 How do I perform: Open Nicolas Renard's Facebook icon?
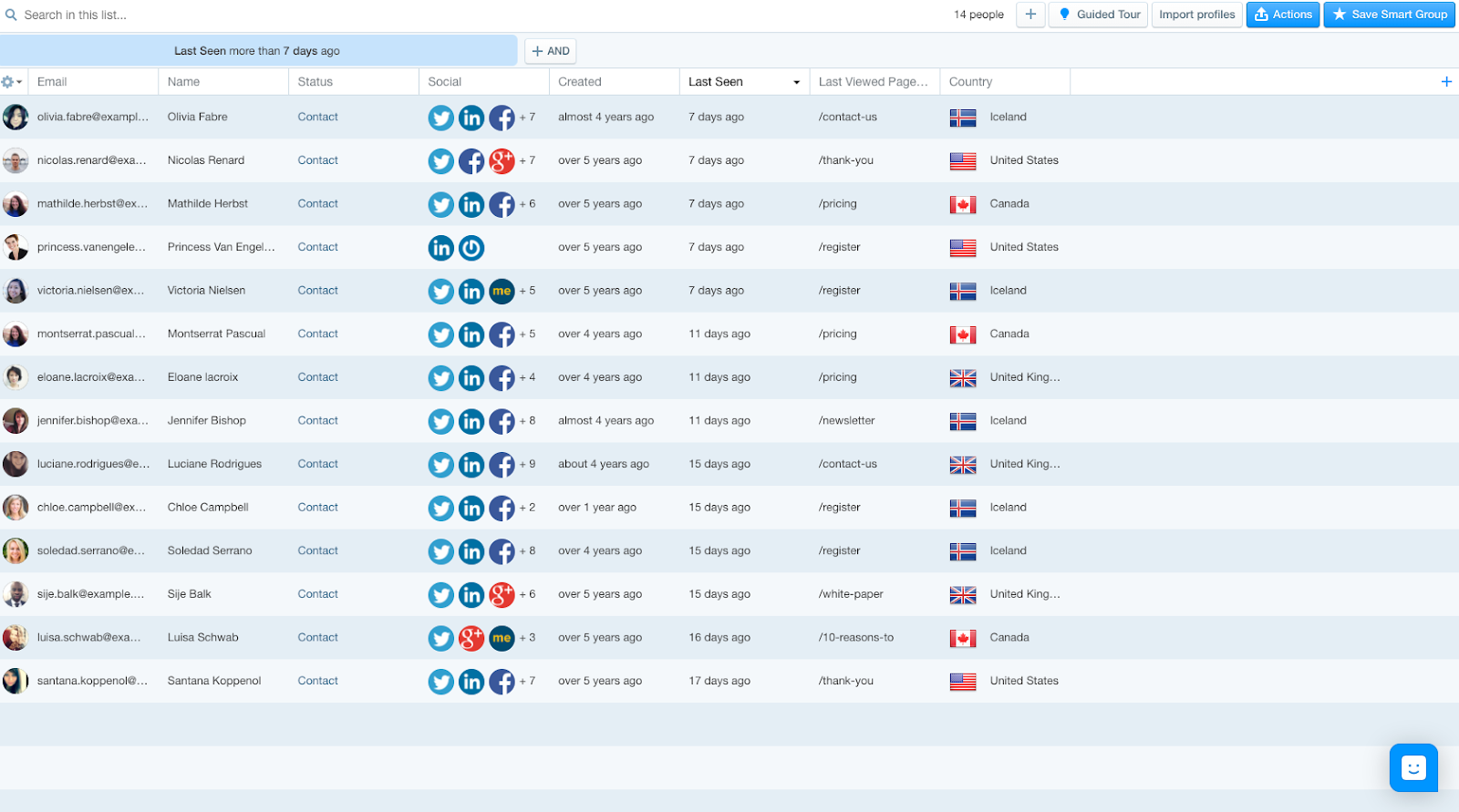pyautogui.click(x=471, y=161)
